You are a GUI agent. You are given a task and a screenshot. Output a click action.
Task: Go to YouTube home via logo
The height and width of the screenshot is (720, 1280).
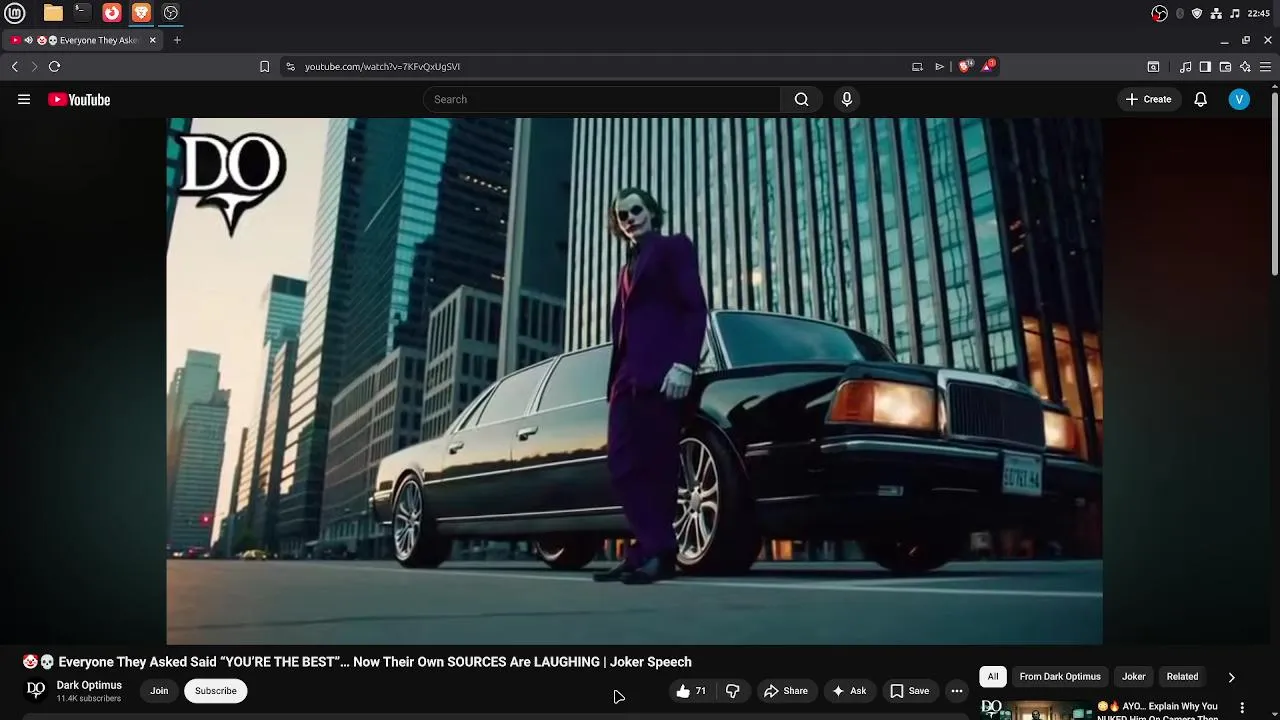point(79,99)
